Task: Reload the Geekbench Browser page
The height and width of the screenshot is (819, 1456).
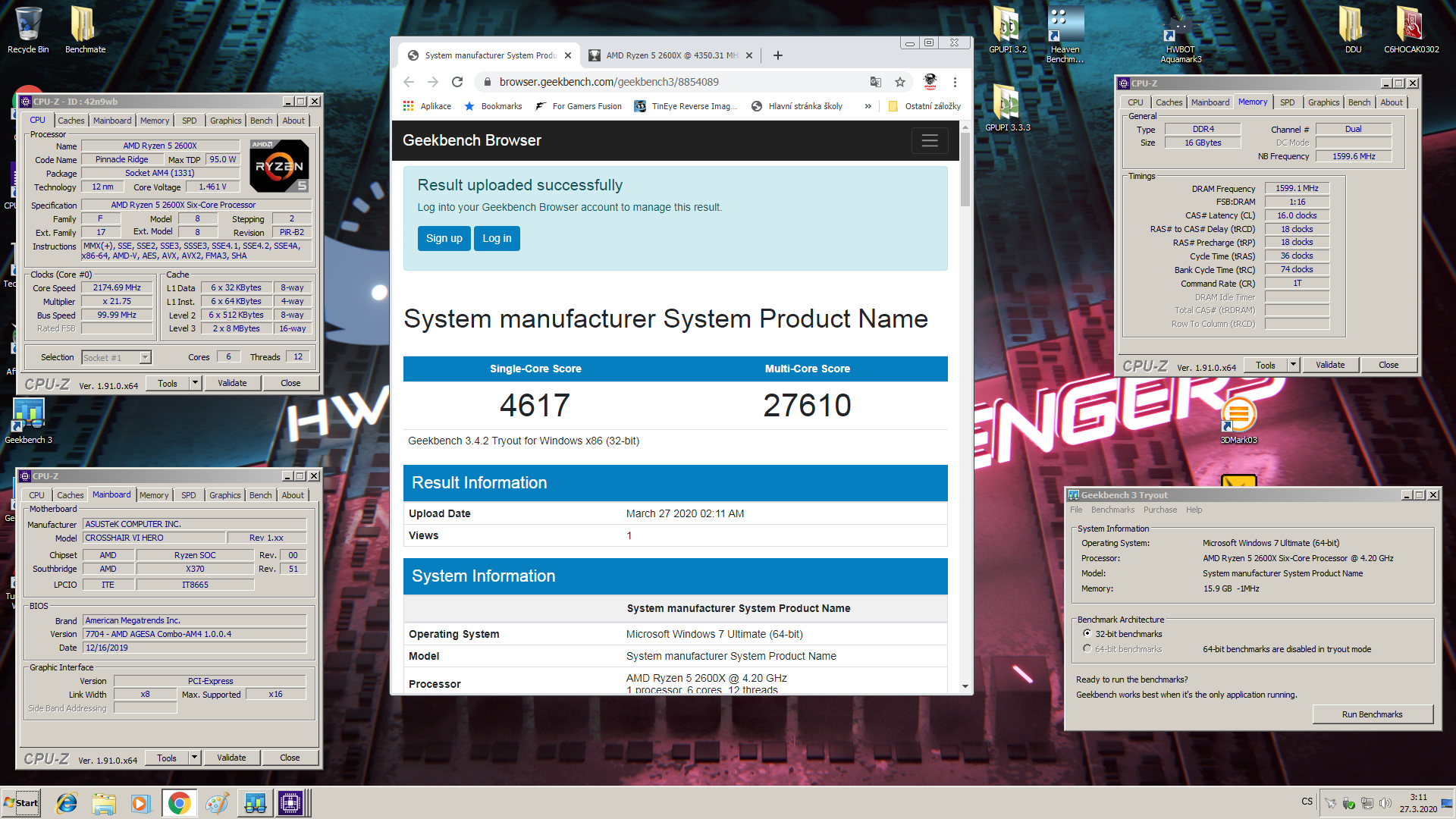Action: click(457, 82)
